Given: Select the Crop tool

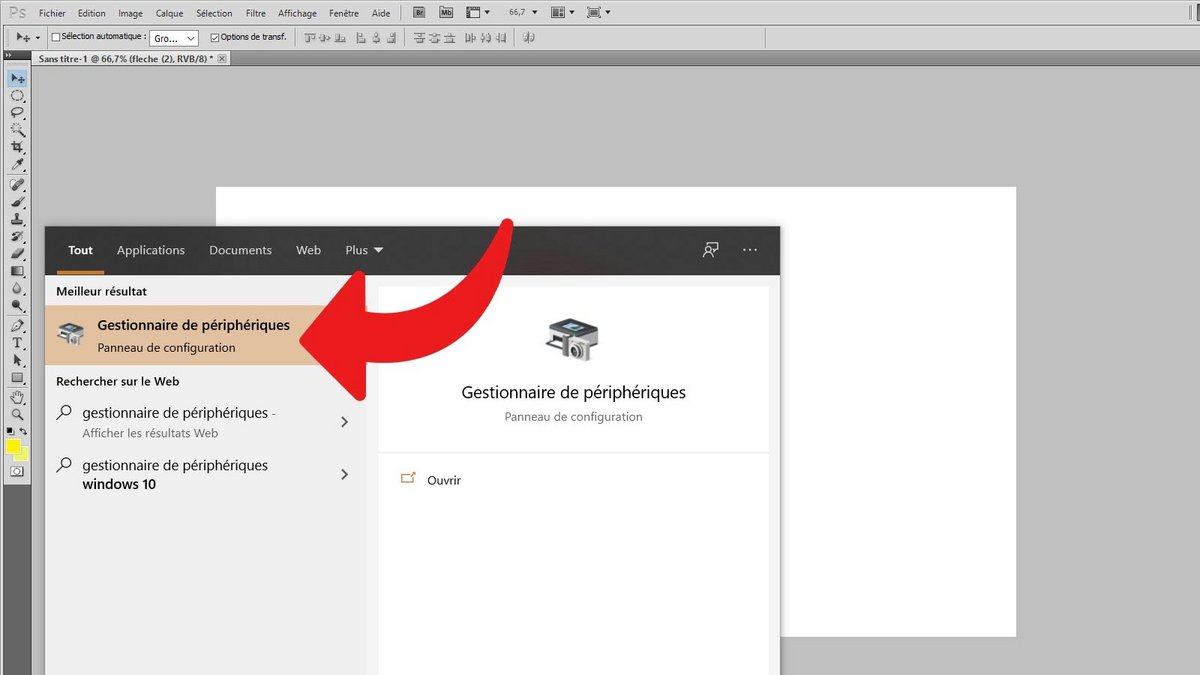Looking at the screenshot, I should 18,147.
